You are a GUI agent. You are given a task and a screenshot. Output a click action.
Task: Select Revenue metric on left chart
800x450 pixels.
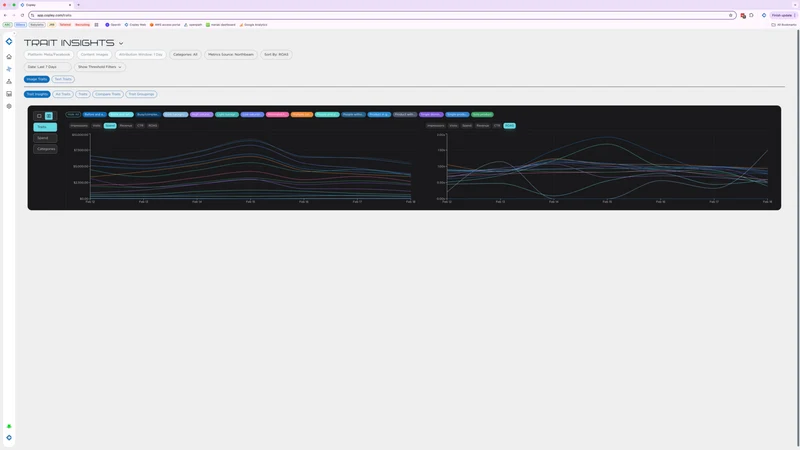tap(126, 126)
